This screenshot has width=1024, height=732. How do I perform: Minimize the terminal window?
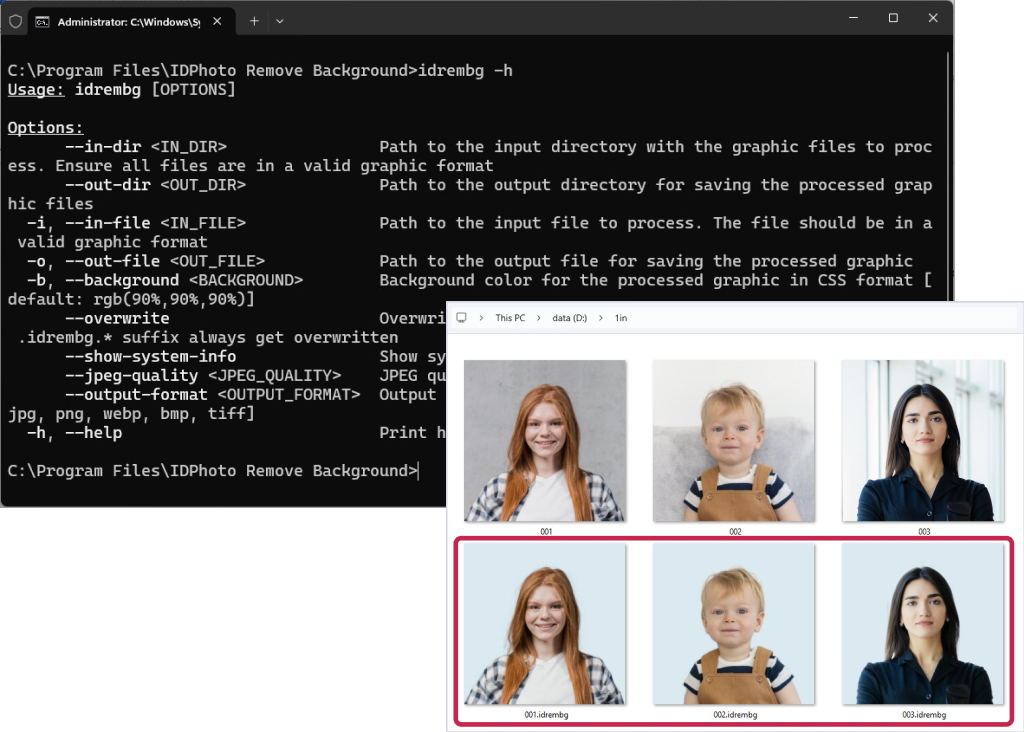coord(853,18)
